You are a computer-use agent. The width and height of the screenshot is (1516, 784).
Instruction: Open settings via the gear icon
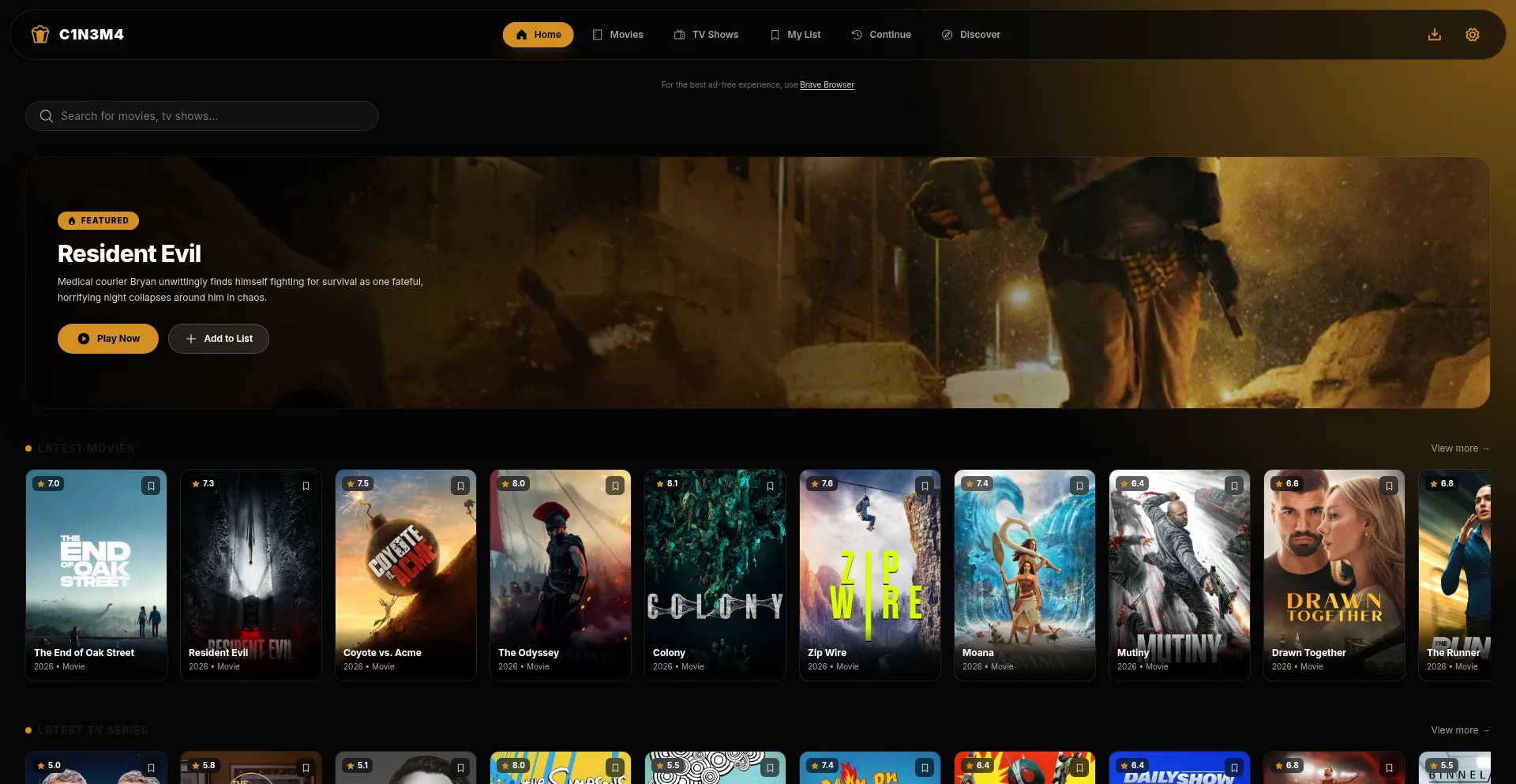point(1473,35)
